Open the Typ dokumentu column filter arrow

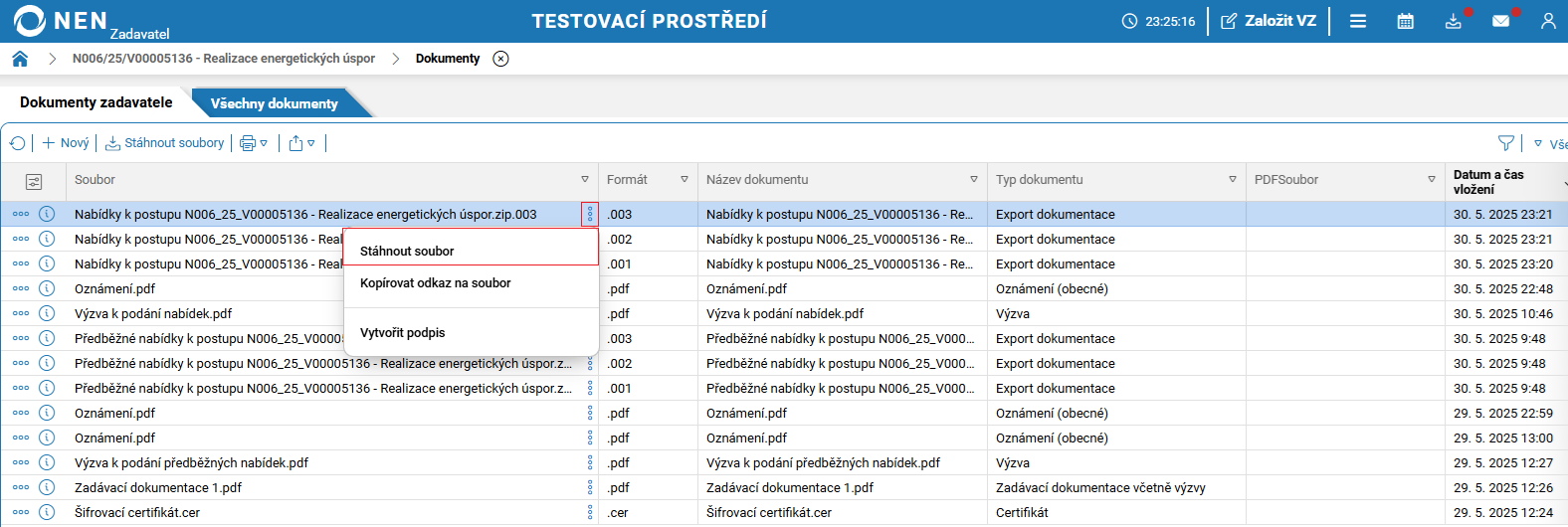point(1233,180)
